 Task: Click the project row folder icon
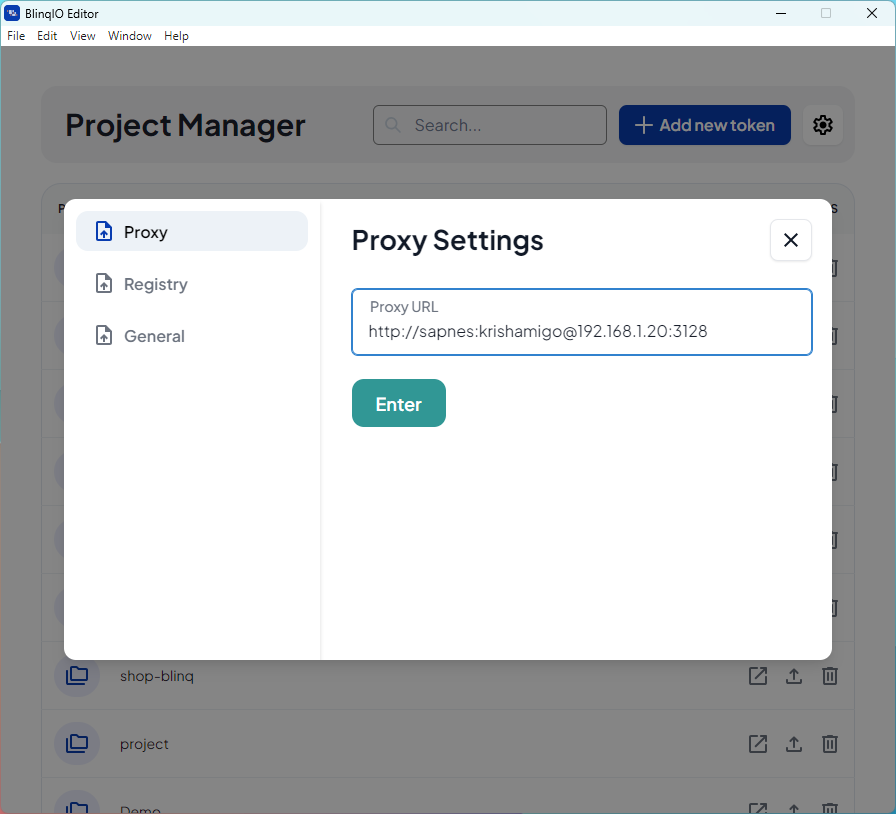[x=77, y=744]
